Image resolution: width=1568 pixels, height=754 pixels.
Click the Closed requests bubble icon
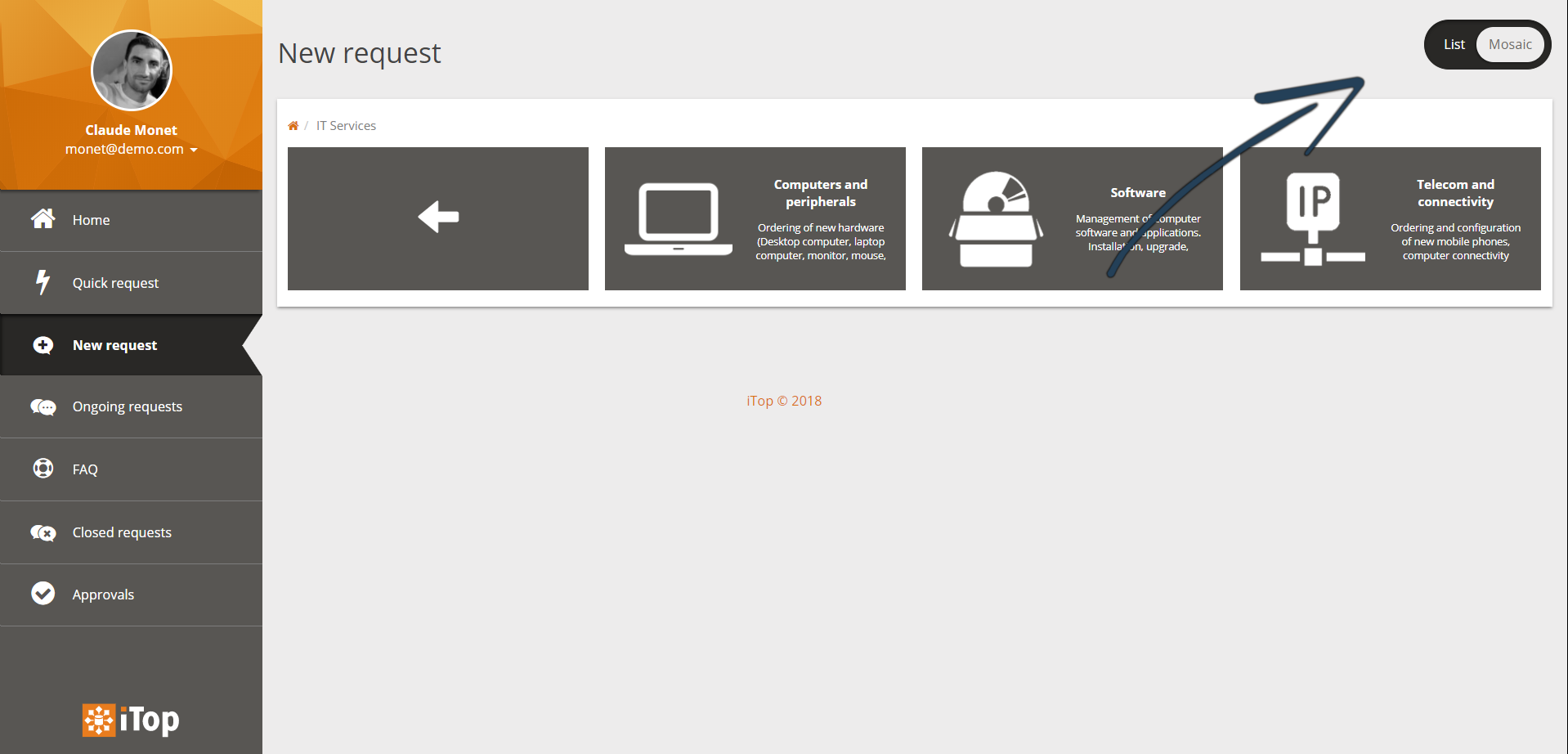(x=43, y=532)
